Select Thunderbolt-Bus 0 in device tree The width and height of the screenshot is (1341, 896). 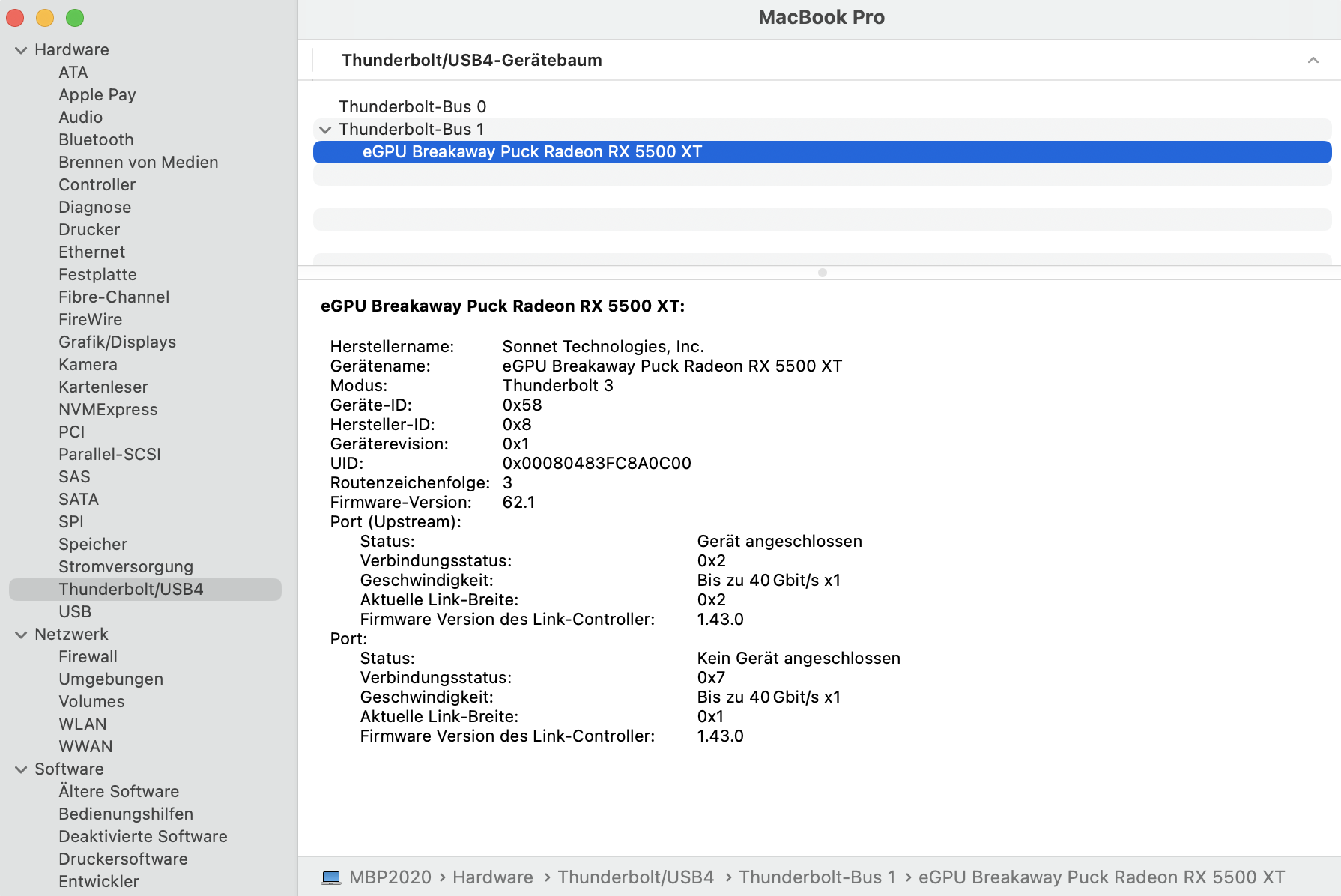point(413,107)
